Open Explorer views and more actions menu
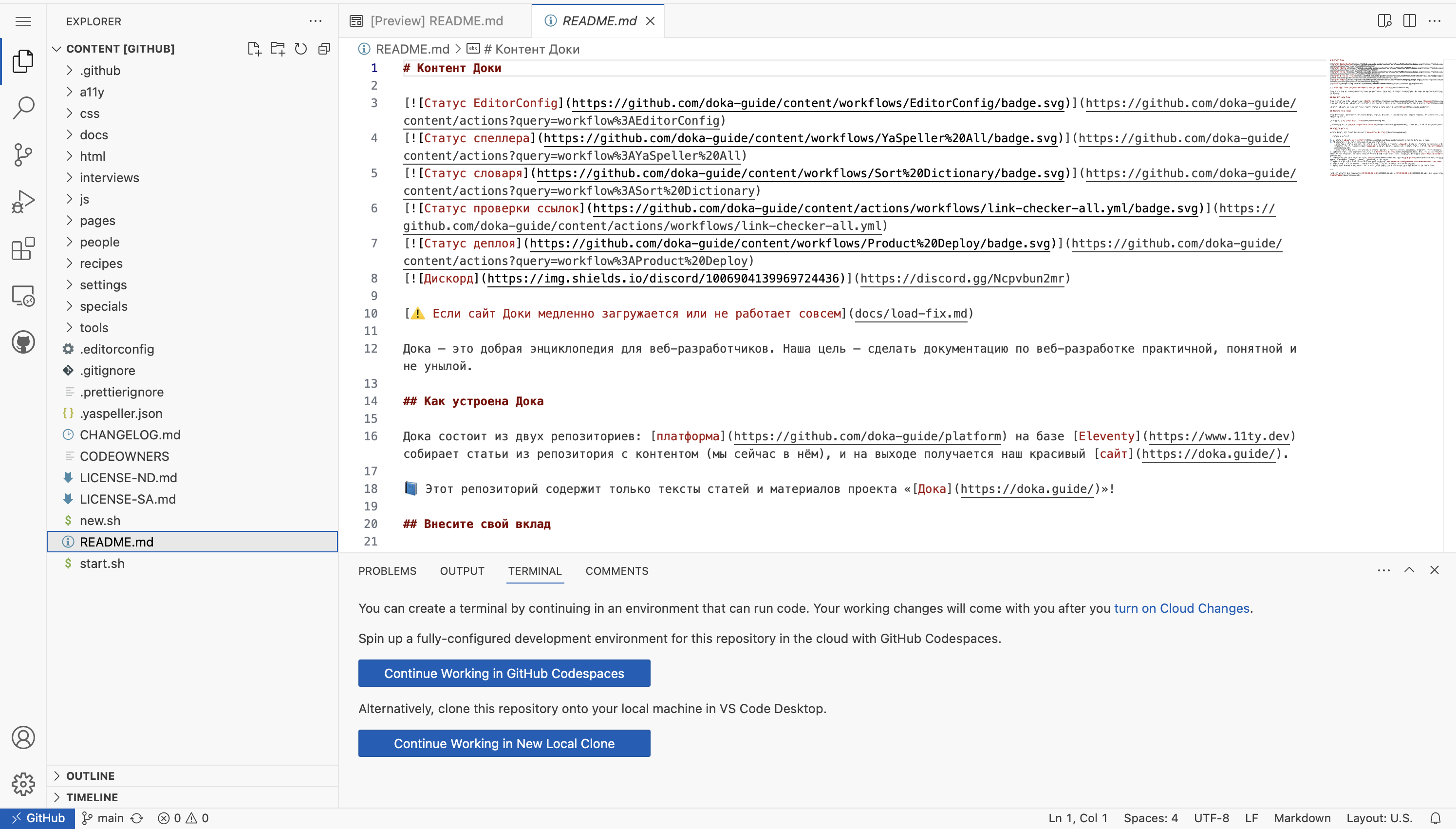The image size is (1456, 829). click(x=316, y=21)
